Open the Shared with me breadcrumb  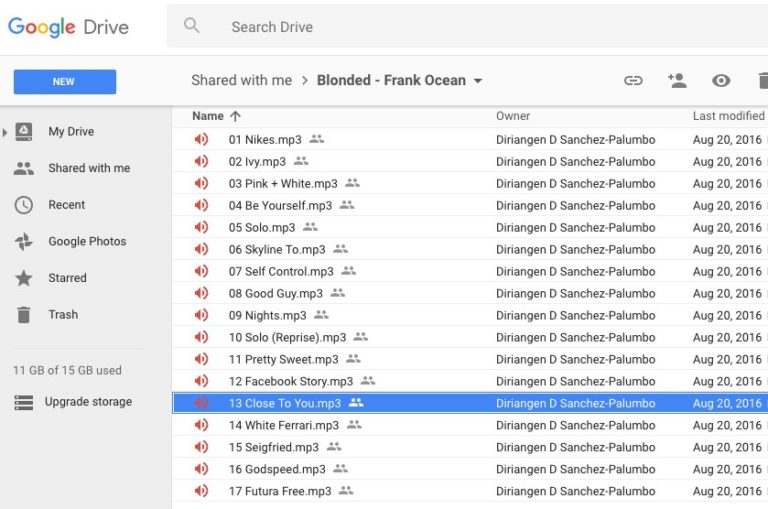[x=241, y=80]
